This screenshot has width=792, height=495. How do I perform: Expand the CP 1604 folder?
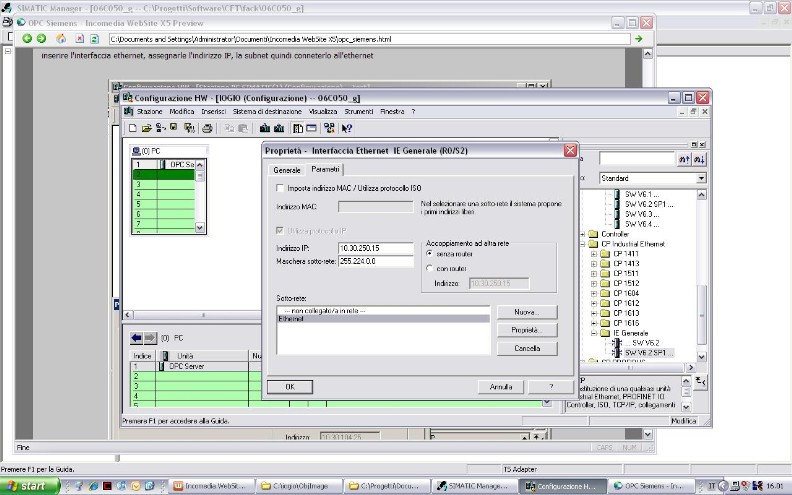(x=595, y=293)
